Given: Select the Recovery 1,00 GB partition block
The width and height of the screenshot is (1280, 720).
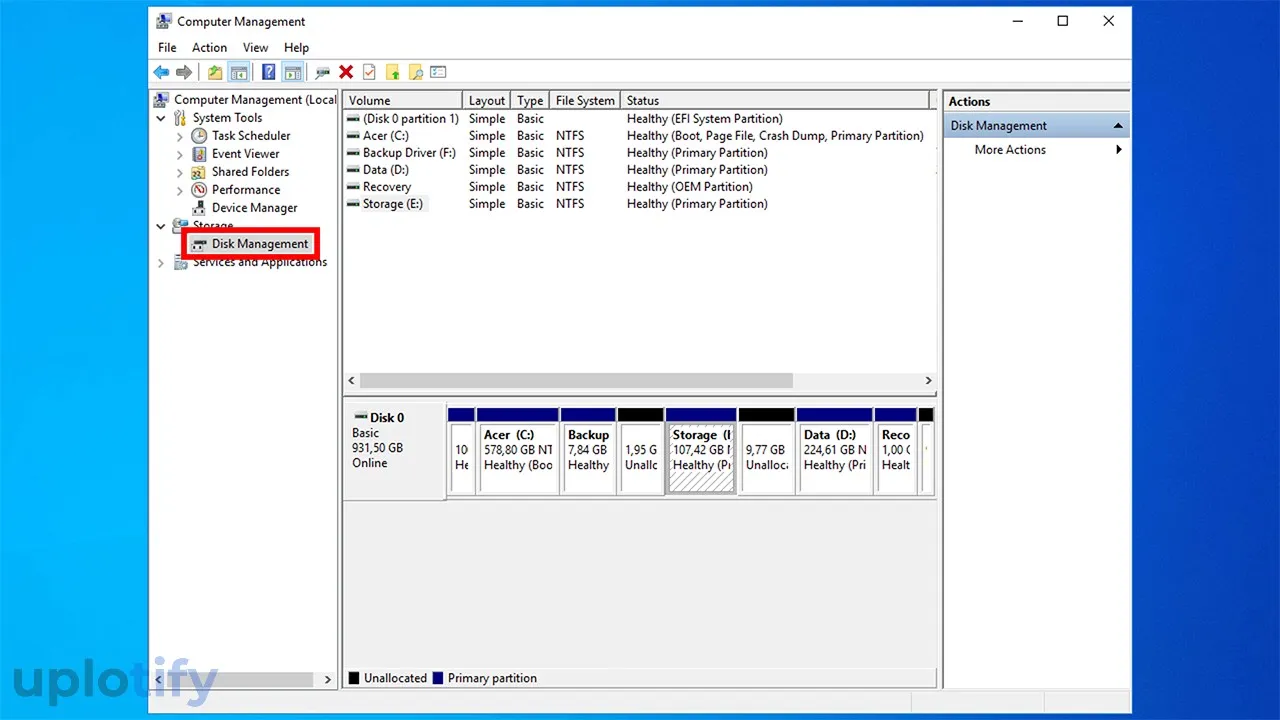Looking at the screenshot, I should pyautogui.click(x=895, y=450).
